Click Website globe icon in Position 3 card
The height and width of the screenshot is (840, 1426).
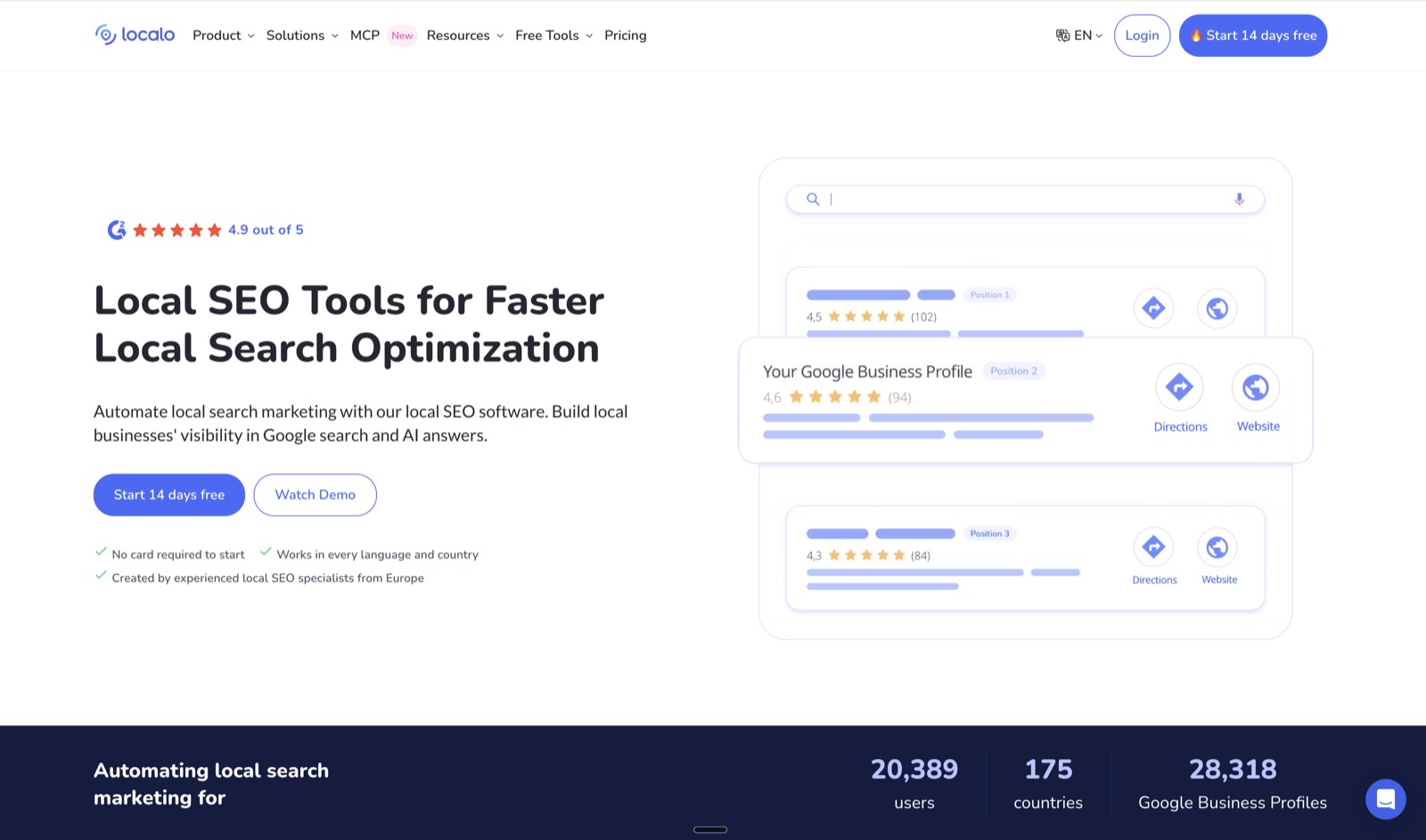(1217, 547)
